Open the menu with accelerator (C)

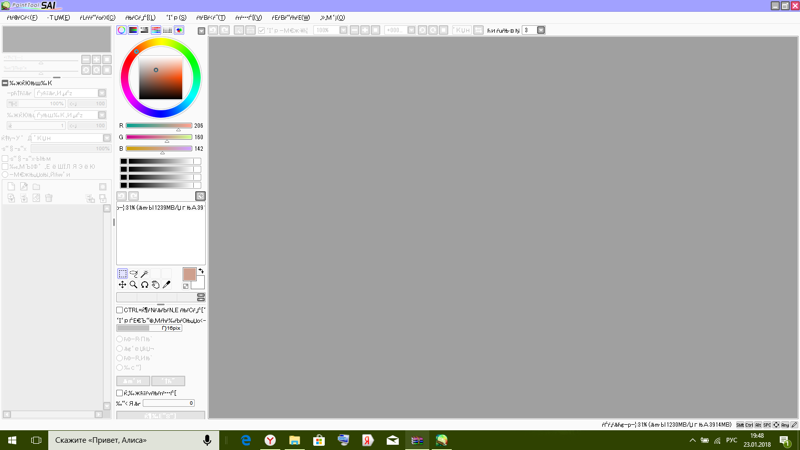[97, 17]
